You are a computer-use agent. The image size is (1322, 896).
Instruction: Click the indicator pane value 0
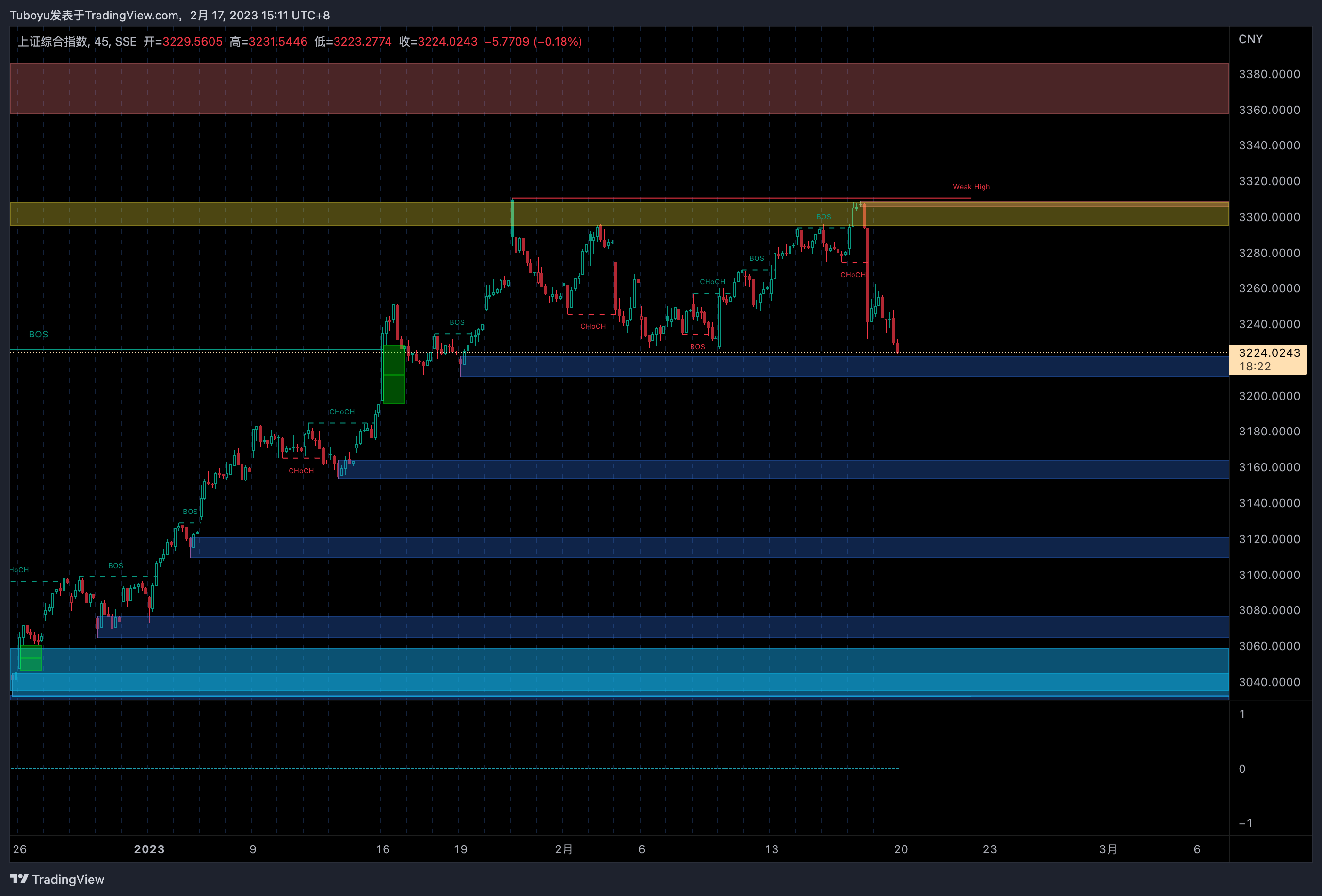(1242, 769)
